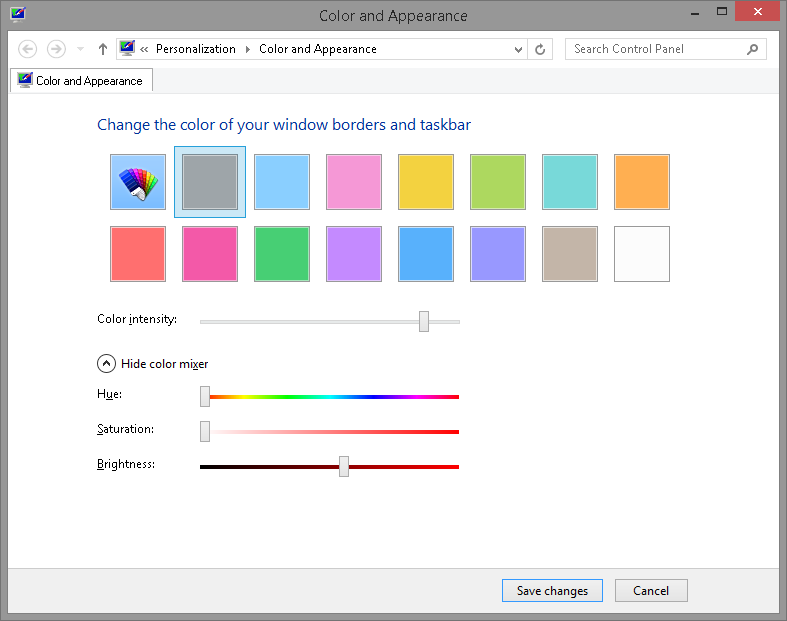Go up one folder level arrow
Image resolution: width=787 pixels, height=621 pixels.
click(102, 49)
